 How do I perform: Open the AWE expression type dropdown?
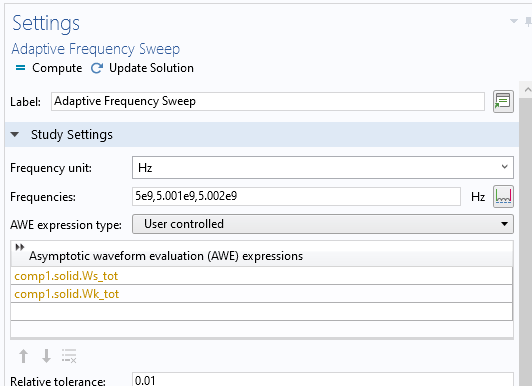point(323,224)
